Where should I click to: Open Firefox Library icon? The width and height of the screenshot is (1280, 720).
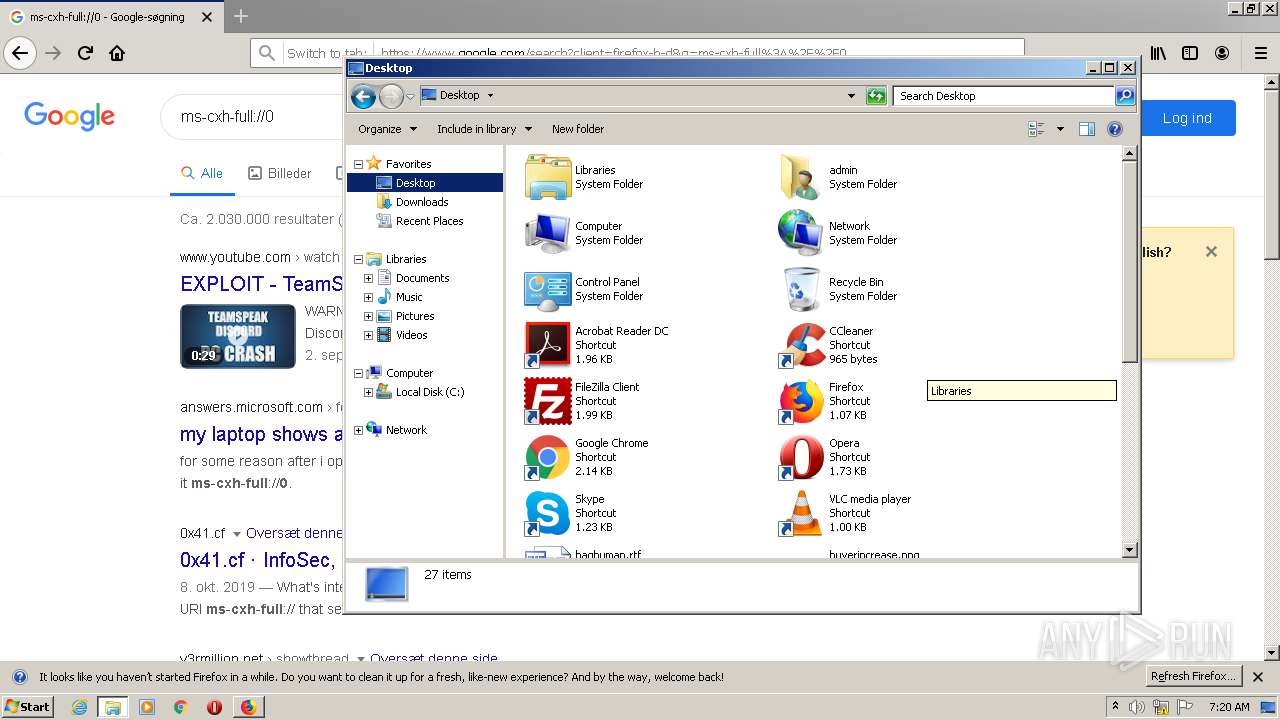(1158, 53)
